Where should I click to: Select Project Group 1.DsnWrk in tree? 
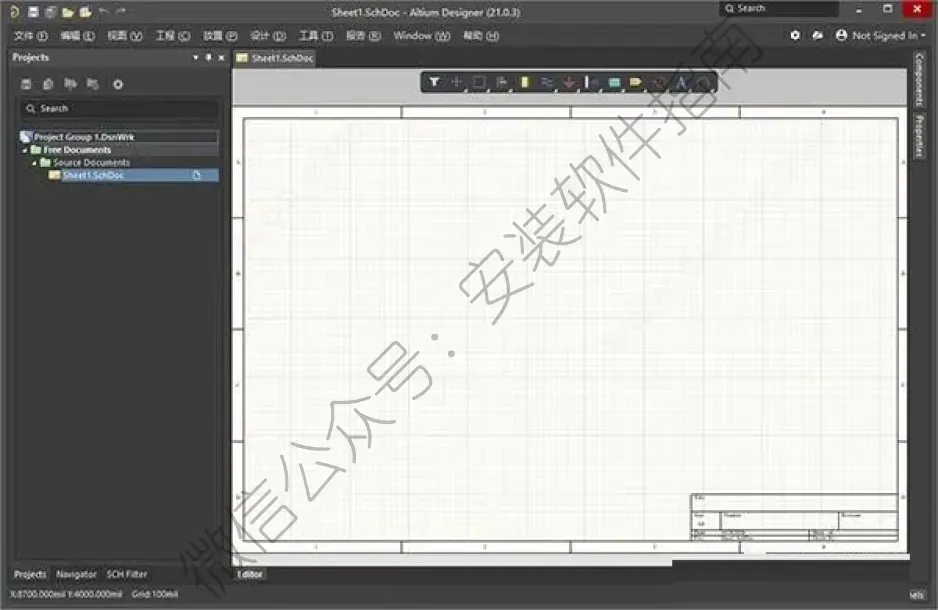118,137
